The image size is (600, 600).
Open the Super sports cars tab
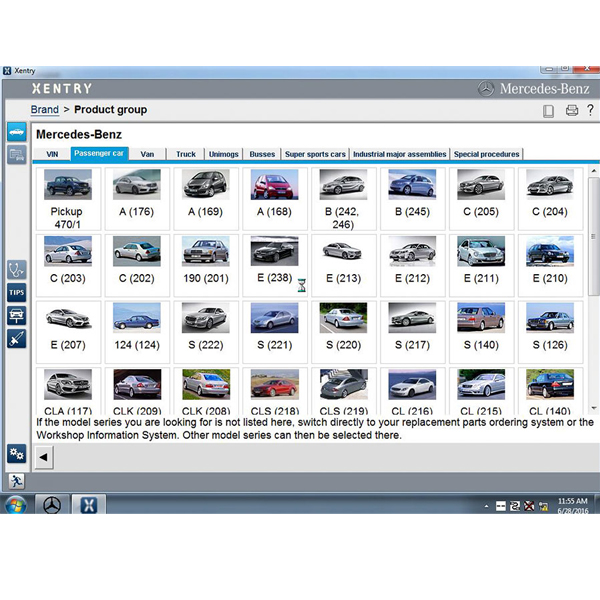pos(315,154)
